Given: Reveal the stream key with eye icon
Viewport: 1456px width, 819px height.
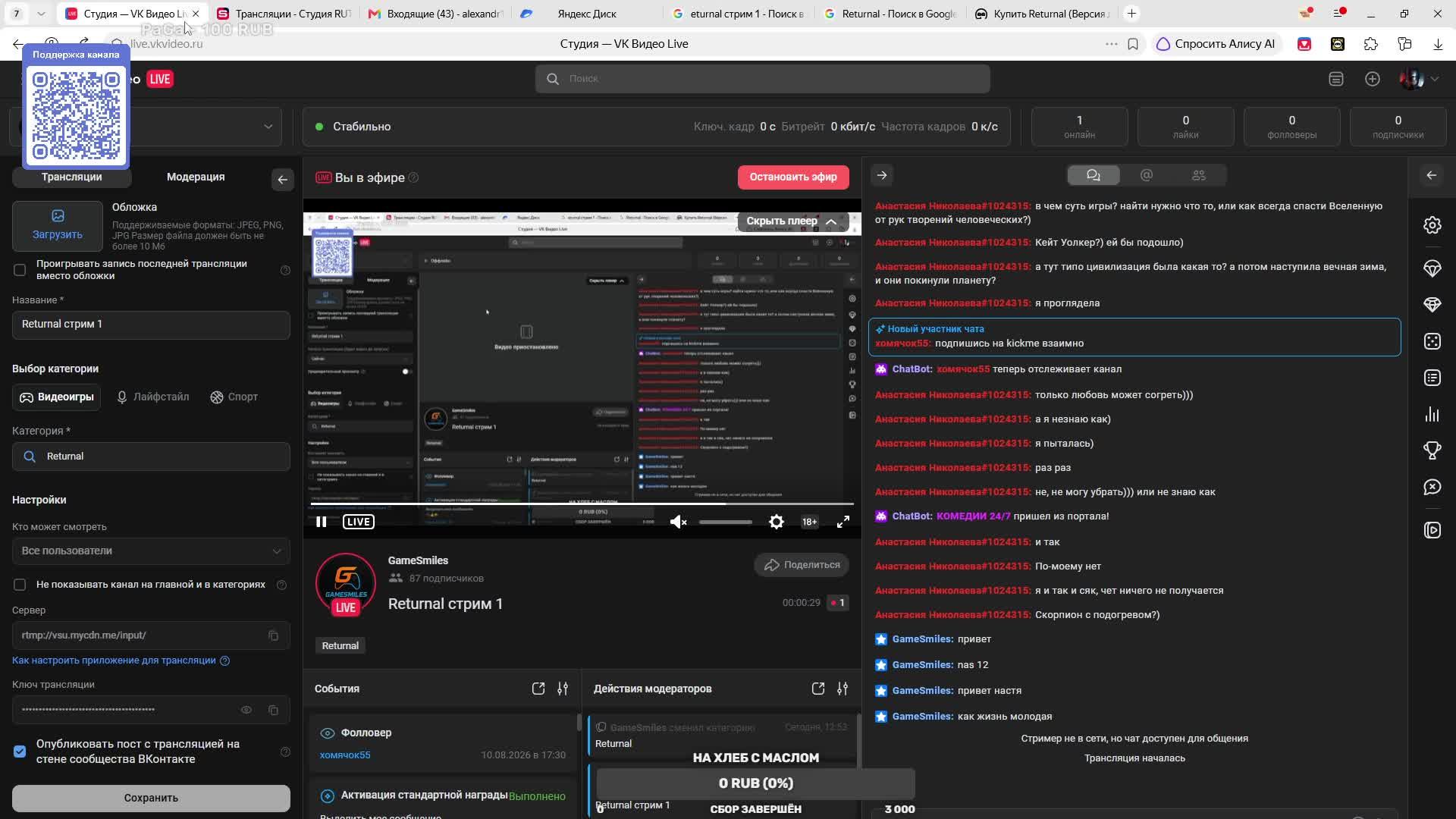Looking at the screenshot, I should pyautogui.click(x=246, y=710).
